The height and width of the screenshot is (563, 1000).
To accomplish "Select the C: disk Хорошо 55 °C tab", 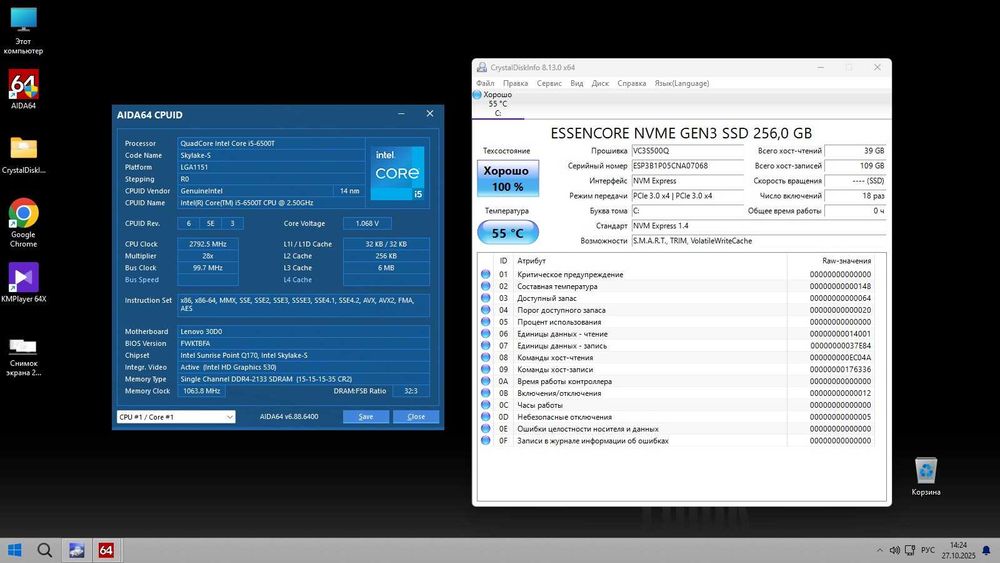I will tap(497, 104).
